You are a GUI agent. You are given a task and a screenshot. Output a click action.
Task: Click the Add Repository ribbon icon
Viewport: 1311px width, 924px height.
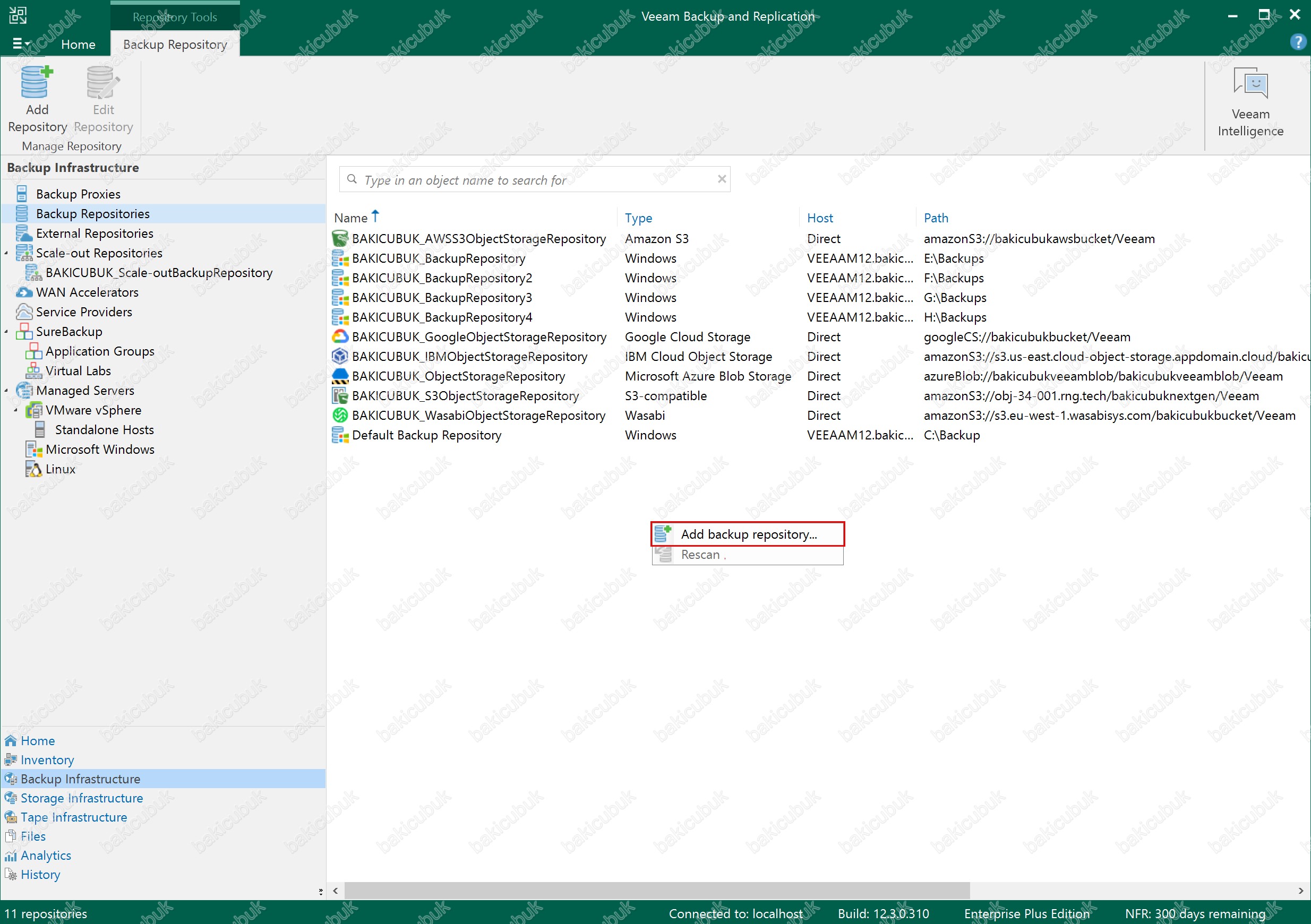[x=37, y=82]
